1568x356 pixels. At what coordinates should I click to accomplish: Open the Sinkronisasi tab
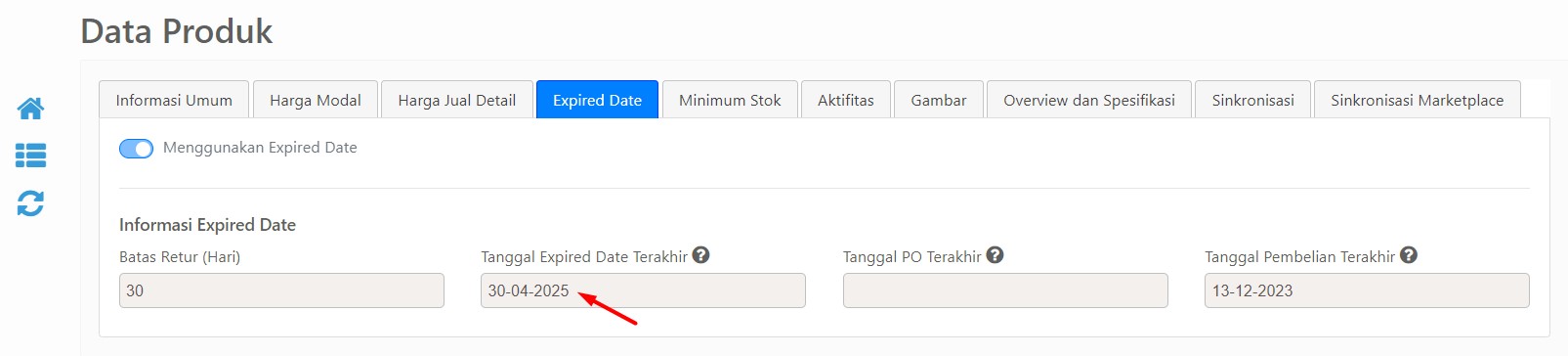[1252, 100]
